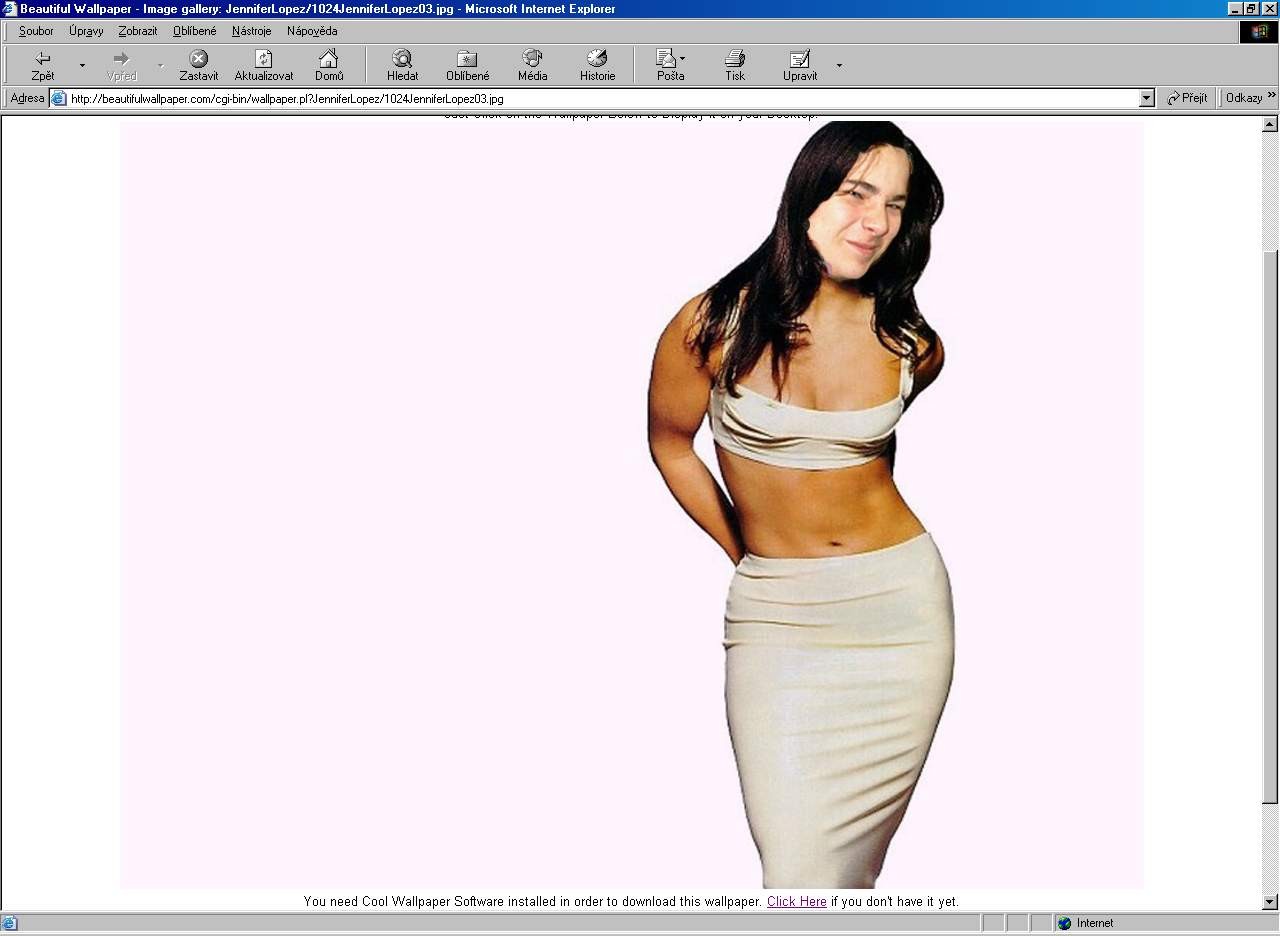
Task: Go to the home page via Domů
Action: click(x=329, y=65)
